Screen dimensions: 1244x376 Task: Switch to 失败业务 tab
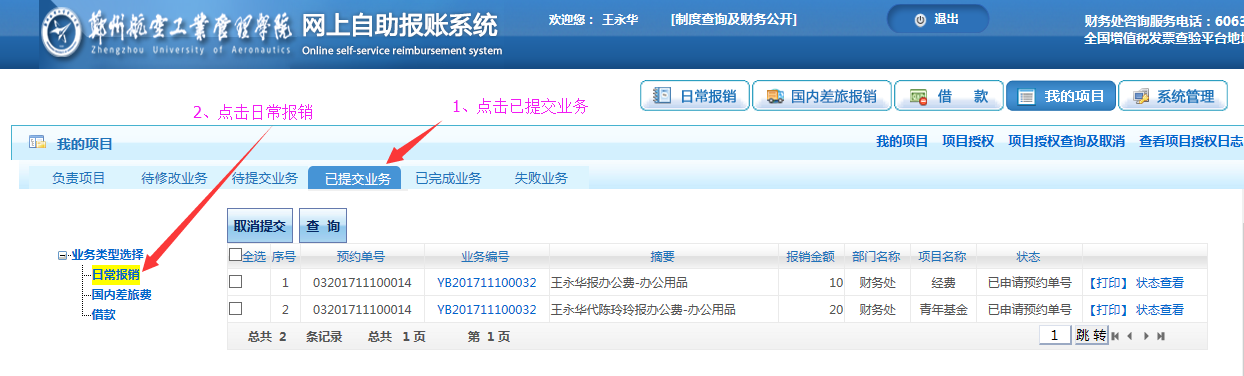pos(541,178)
